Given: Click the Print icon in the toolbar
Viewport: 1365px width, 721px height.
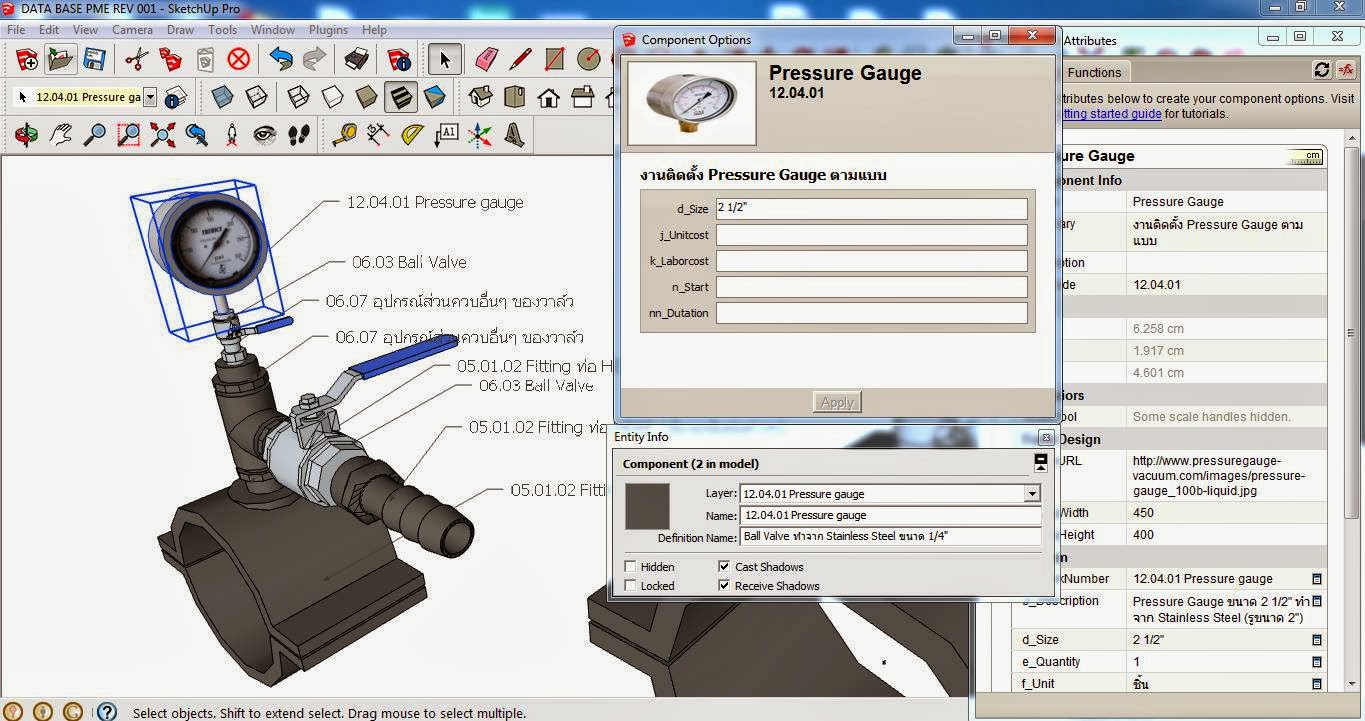Looking at the screenshot, I should point(357,60).
